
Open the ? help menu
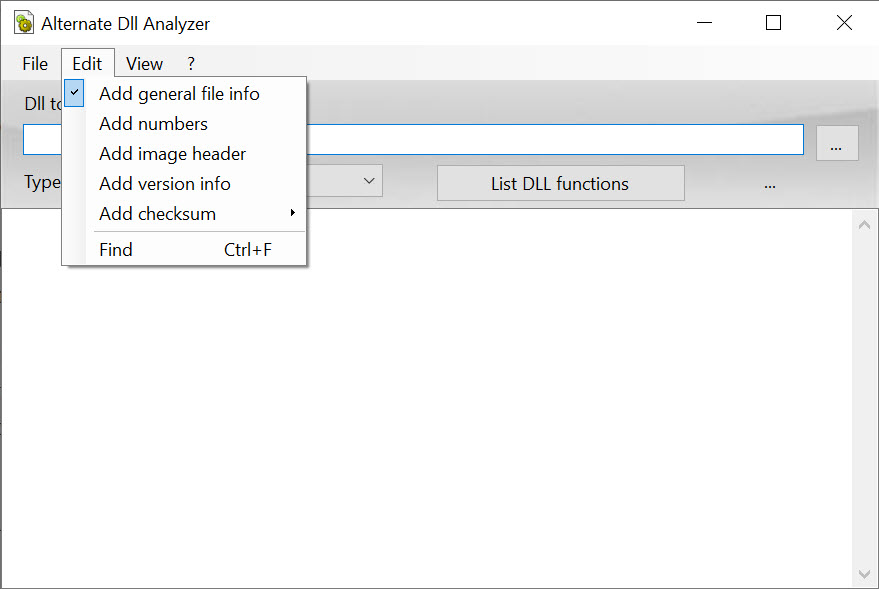pos(191,63)
